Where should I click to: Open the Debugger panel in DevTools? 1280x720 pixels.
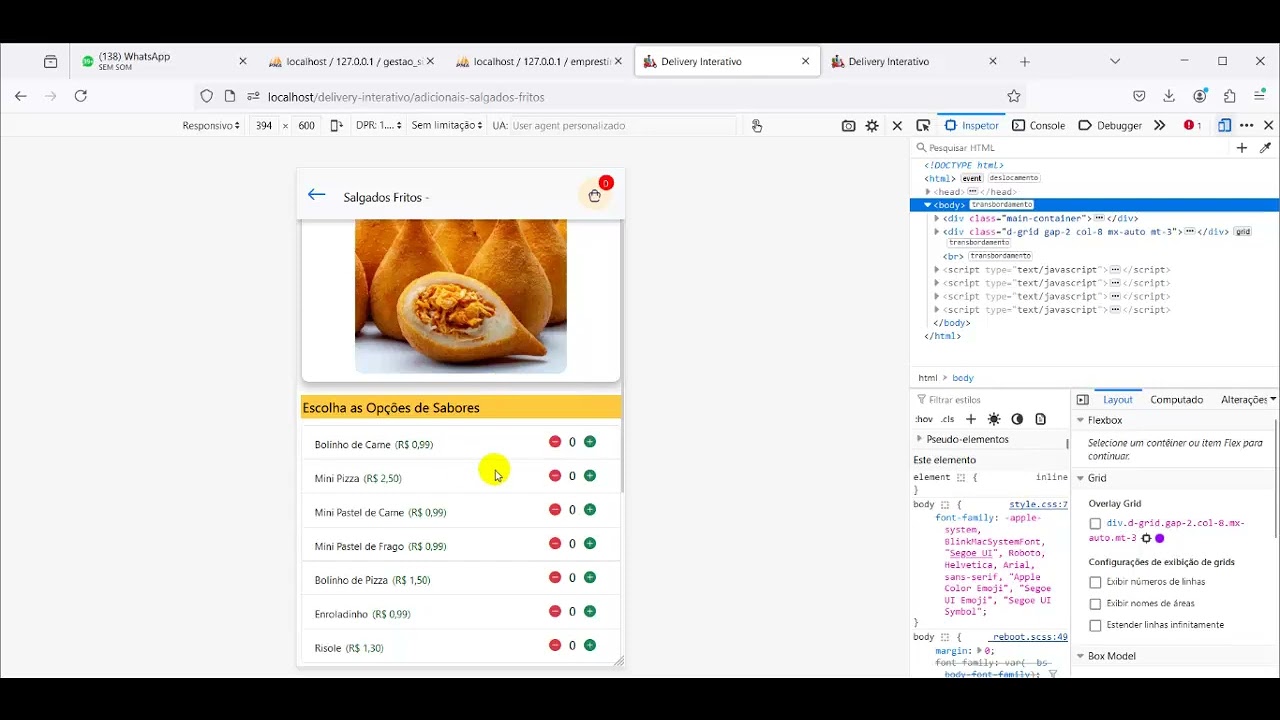click(1110, 125)
